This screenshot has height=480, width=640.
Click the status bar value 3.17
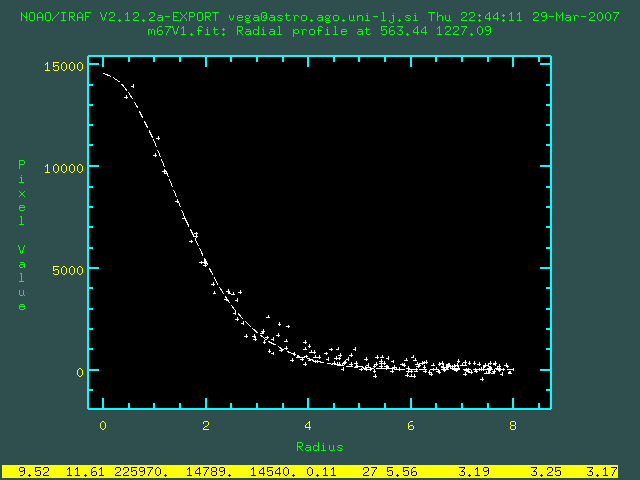coord(602,472)
